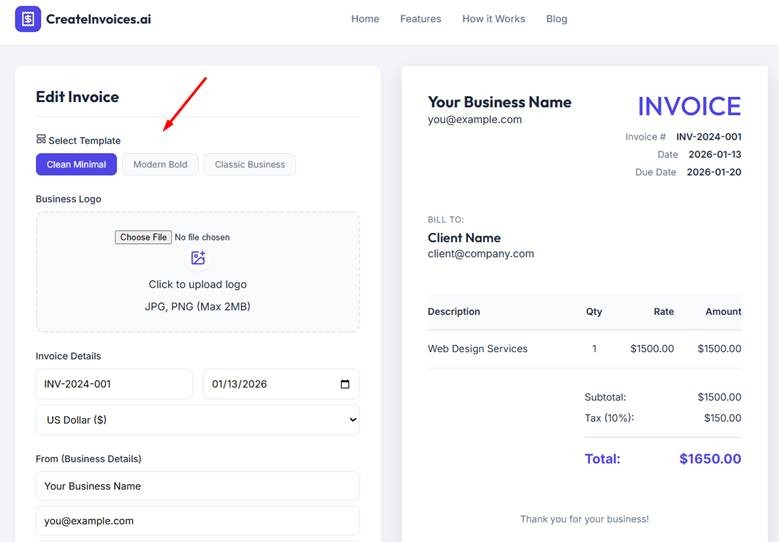Click the 'JPG, PNG (Max 2MB)' hint
Viewport: 779px width, 542px height.
pyautogui.click(x=197, y=307)
